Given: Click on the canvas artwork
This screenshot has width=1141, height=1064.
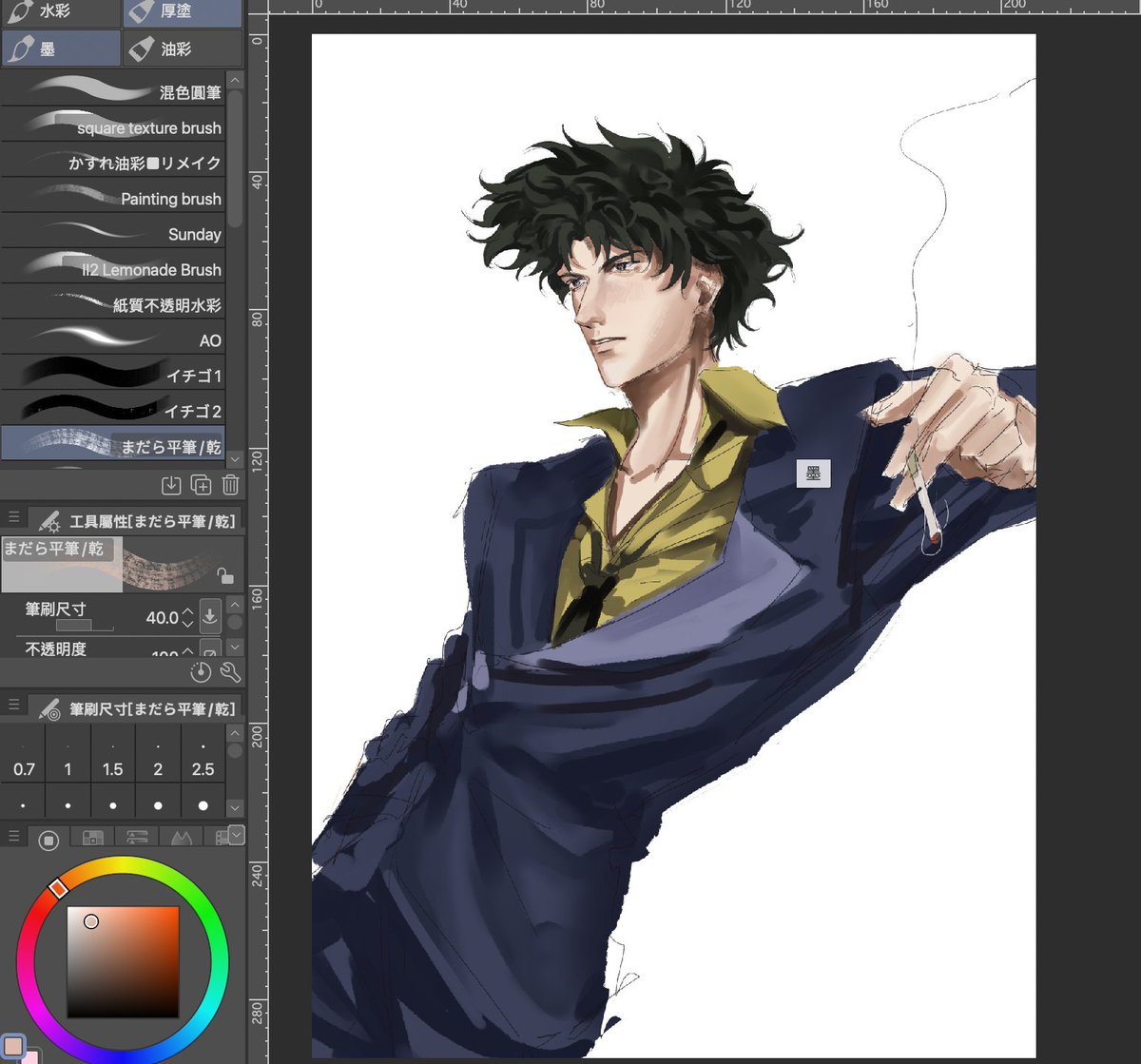Looking at the screenshot, I should pyautogui.click(x=673, y=547).
